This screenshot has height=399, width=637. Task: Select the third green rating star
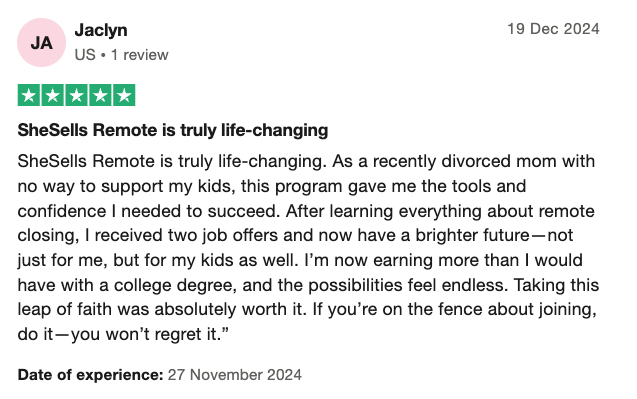pyautogui.click(x=76, y=95)
